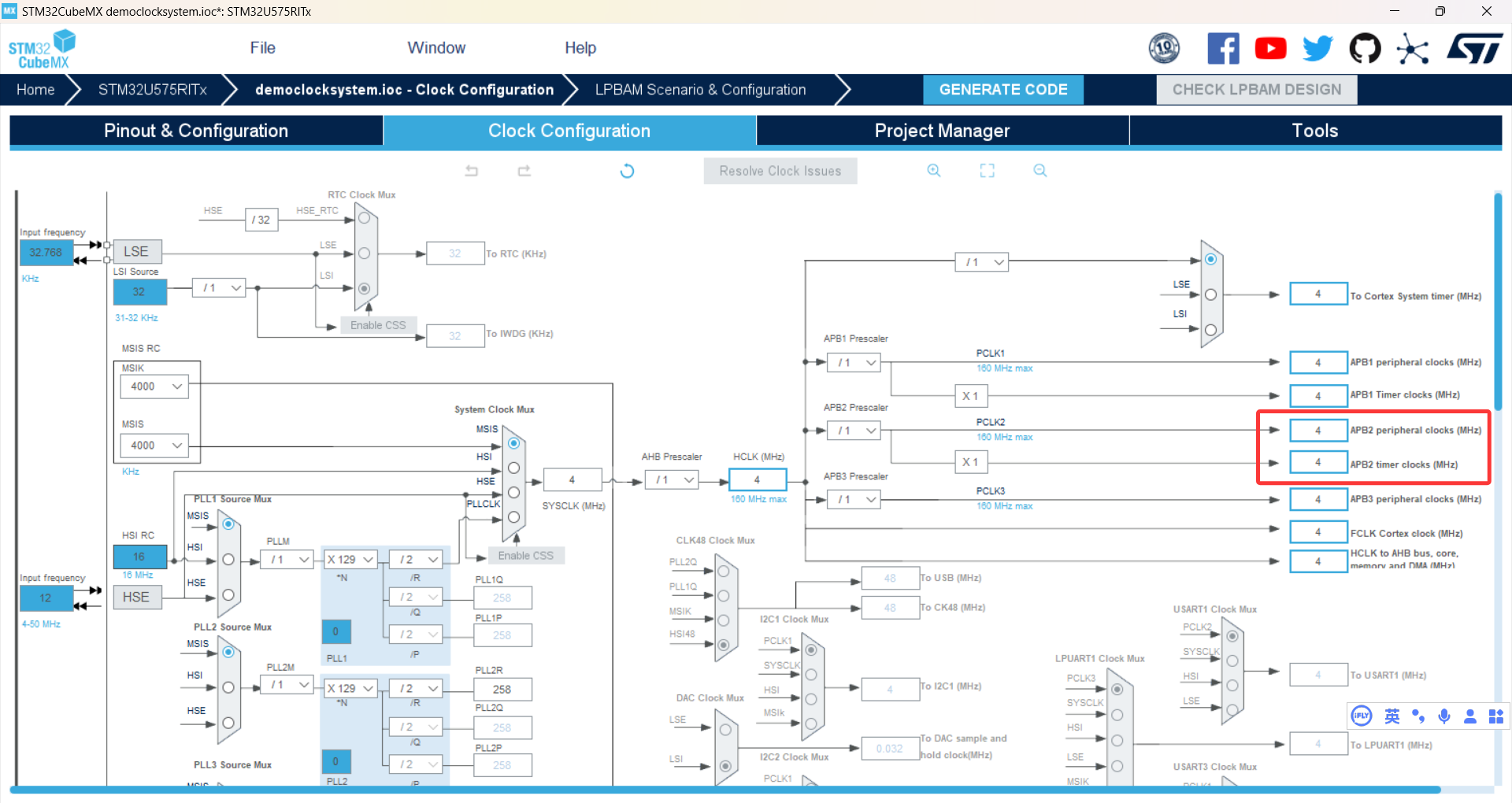Click the HSE input frequency 12 field
Image resolution: width=1512 pixels, height=803 pixels.
(46, 598)
